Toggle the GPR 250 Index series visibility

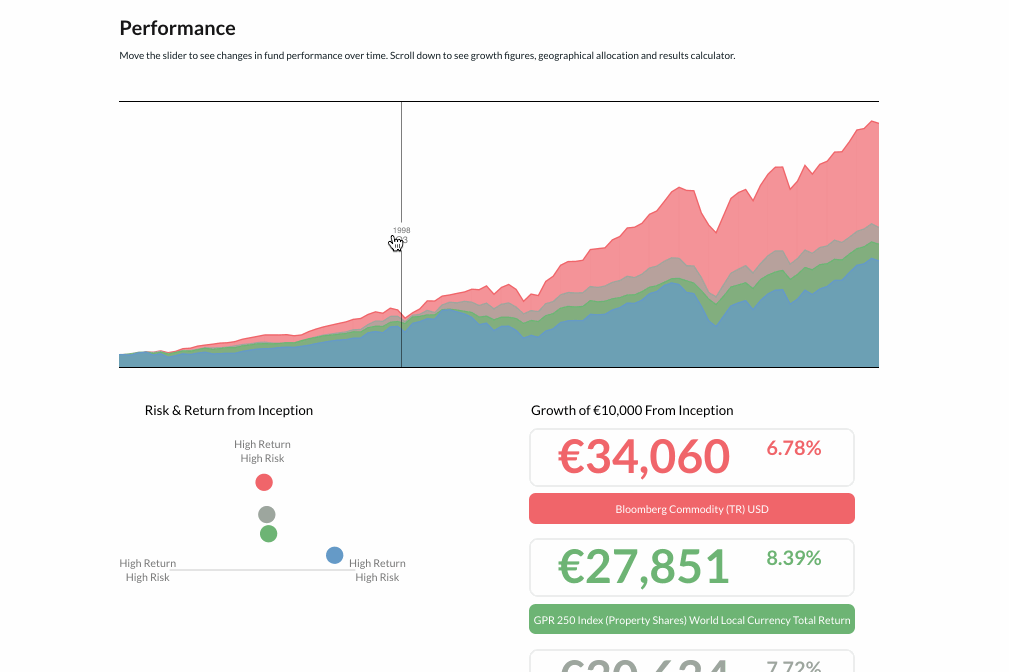point(691,619)
